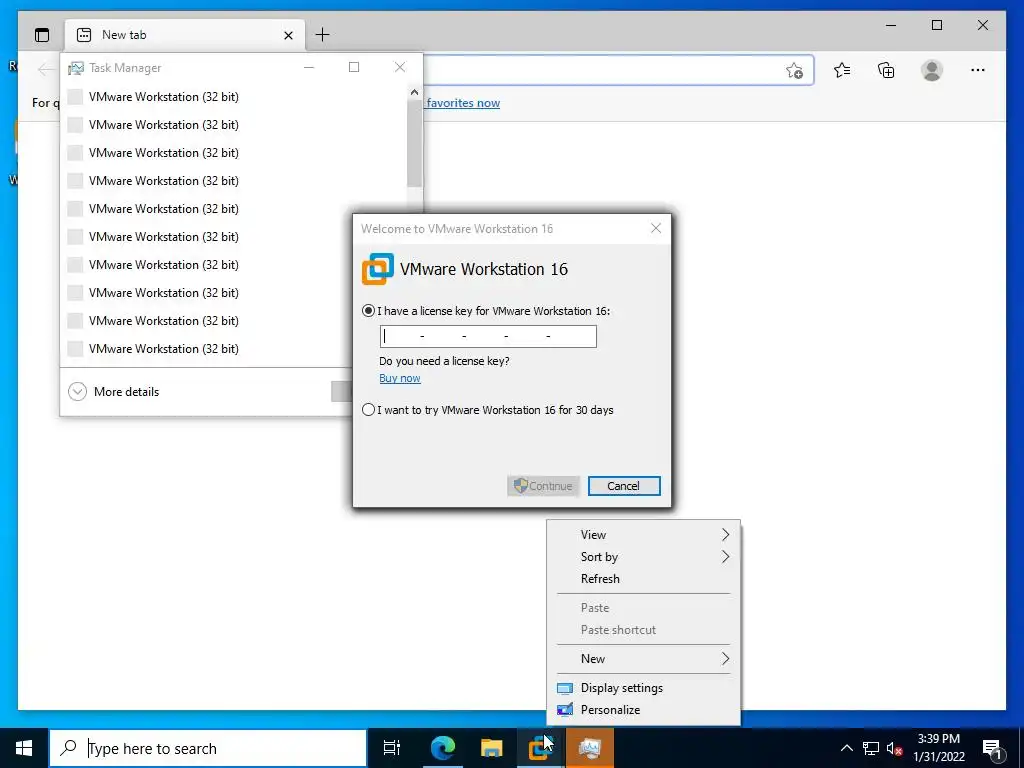Add this page to favorites star icon
The image size is (1024, 768).
(x=794, y=71)
